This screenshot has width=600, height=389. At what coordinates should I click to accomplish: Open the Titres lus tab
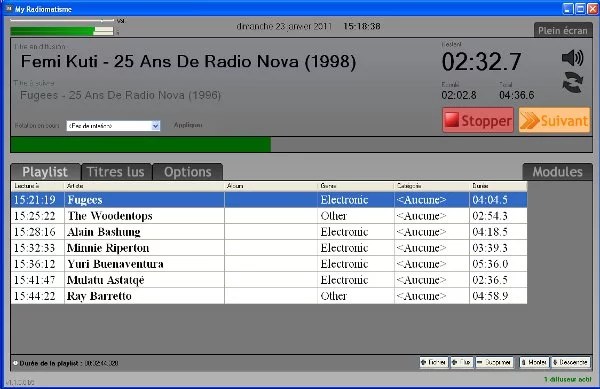[x=116, y=172]
